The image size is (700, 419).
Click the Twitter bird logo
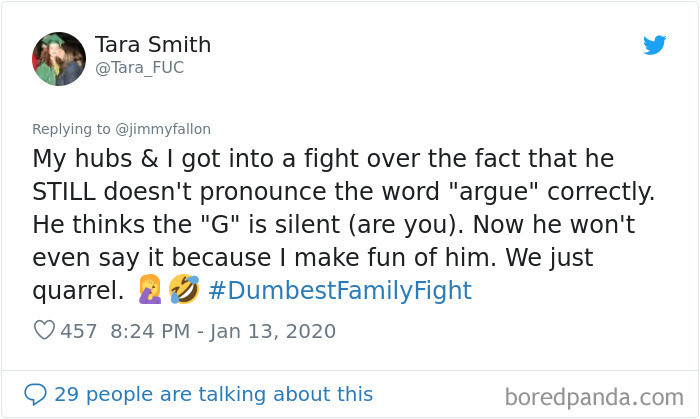coord(654,45)
